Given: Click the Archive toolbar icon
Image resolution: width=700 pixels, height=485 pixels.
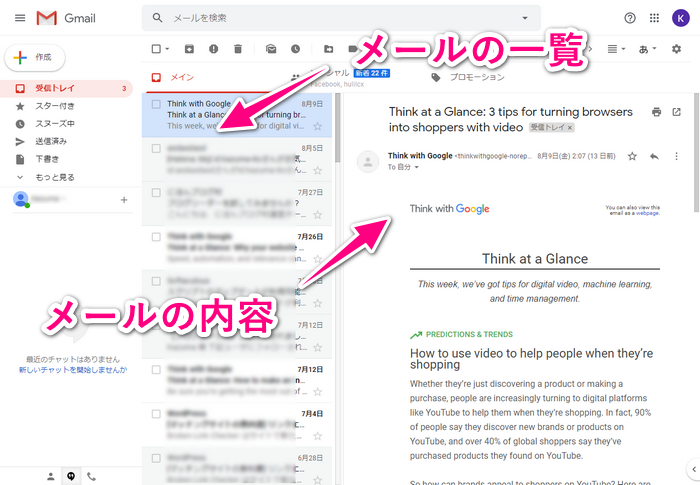Looking at the screenshot, I should [189, 49].
